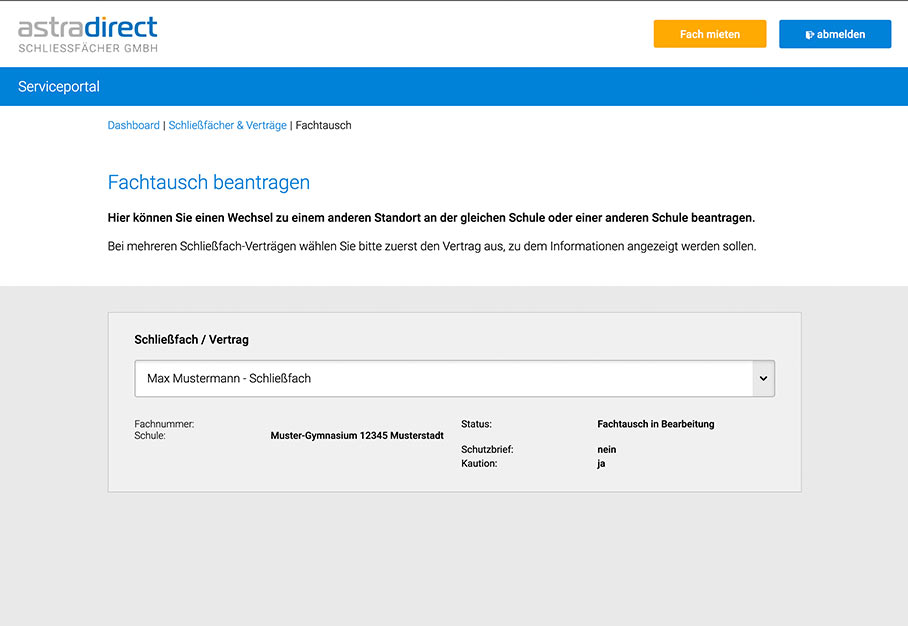Click inside the contract selection box
Screen dimensions: 908x626
pos(400,378)
